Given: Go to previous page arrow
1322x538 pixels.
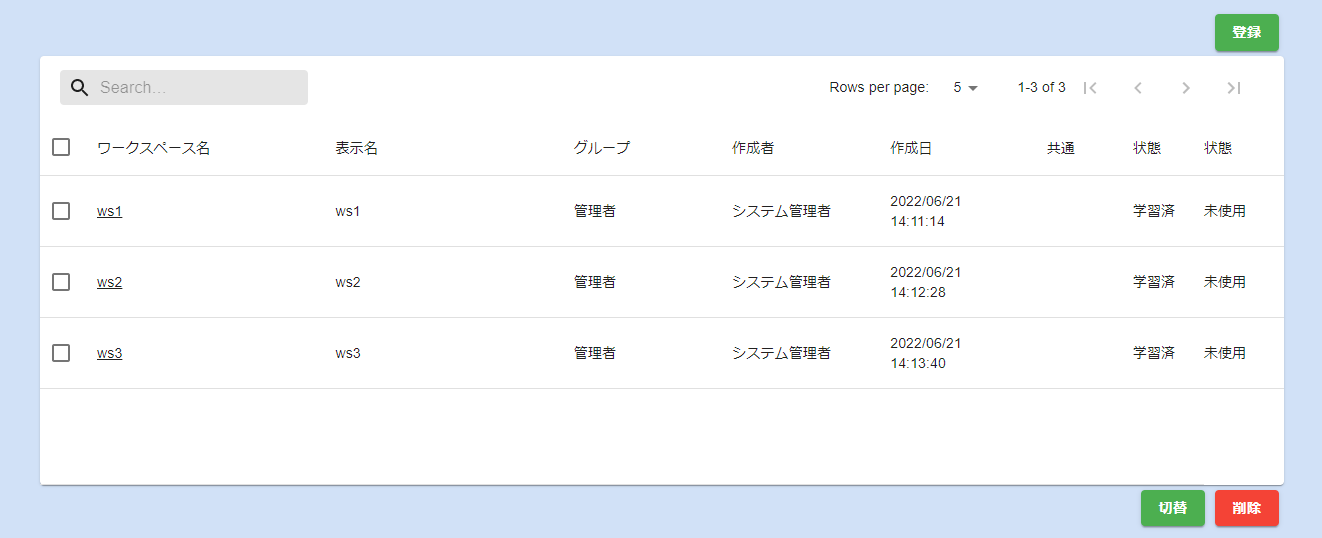Looking at the screenshot, I should tap(1138, 88).
